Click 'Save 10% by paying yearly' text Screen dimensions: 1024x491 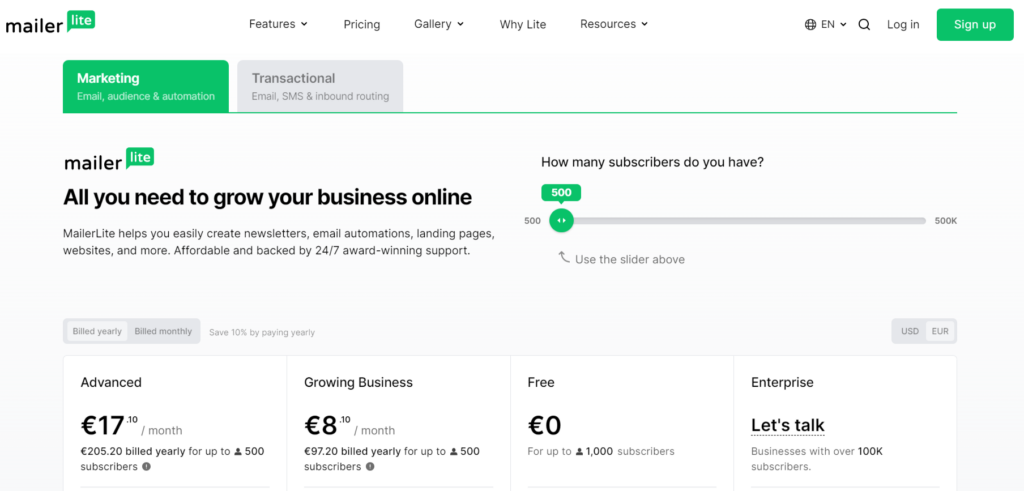(262, 332)
